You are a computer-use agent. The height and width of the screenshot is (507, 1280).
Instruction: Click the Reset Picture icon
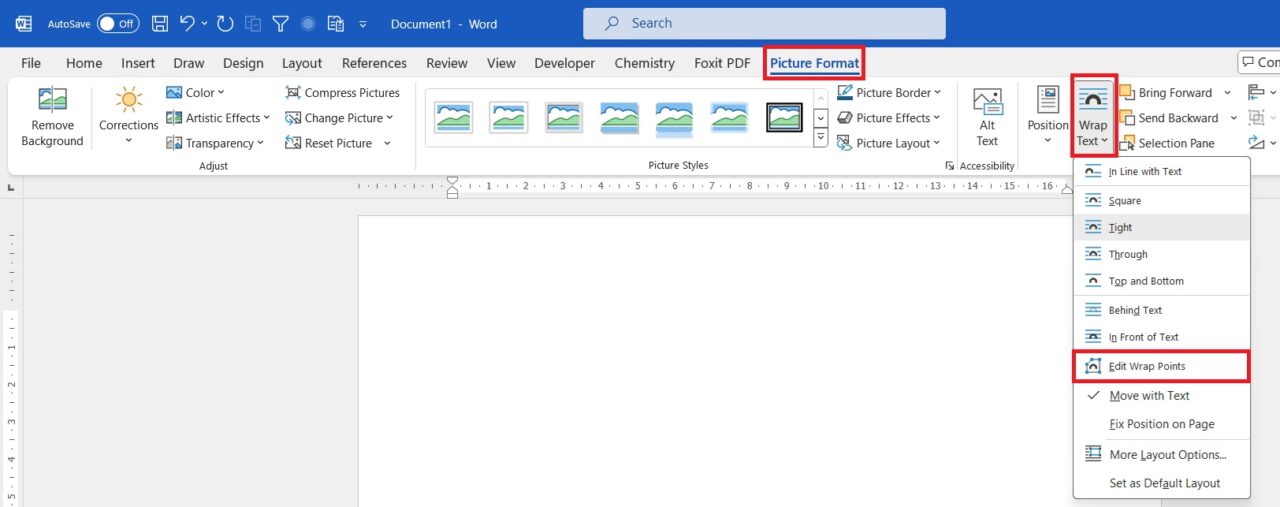(293, 143)
